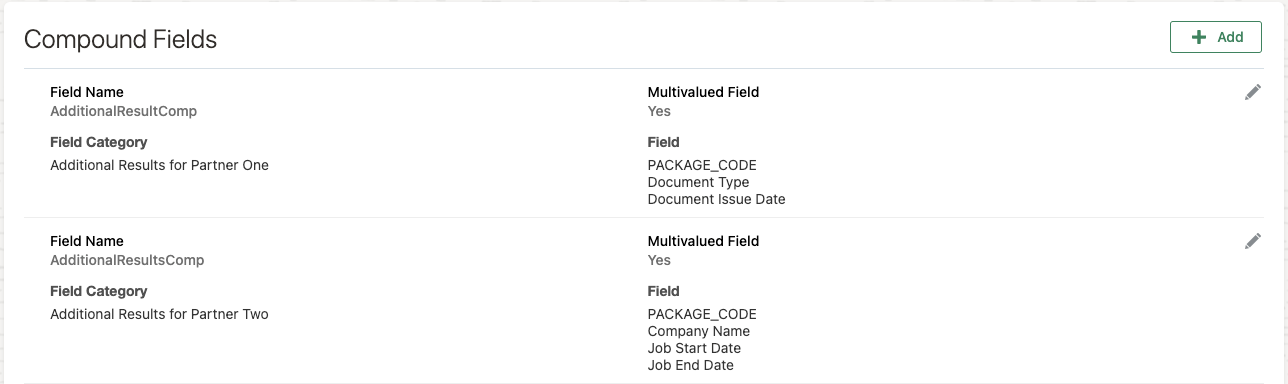Click first PACKAGE_CODE field entry

(702, 165)
